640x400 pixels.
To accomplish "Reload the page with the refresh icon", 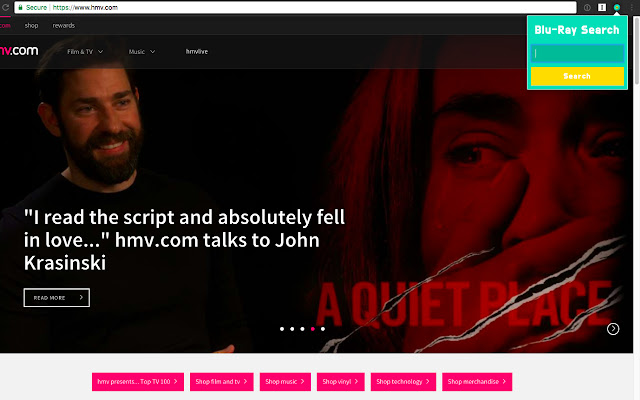I will (5, 7).
